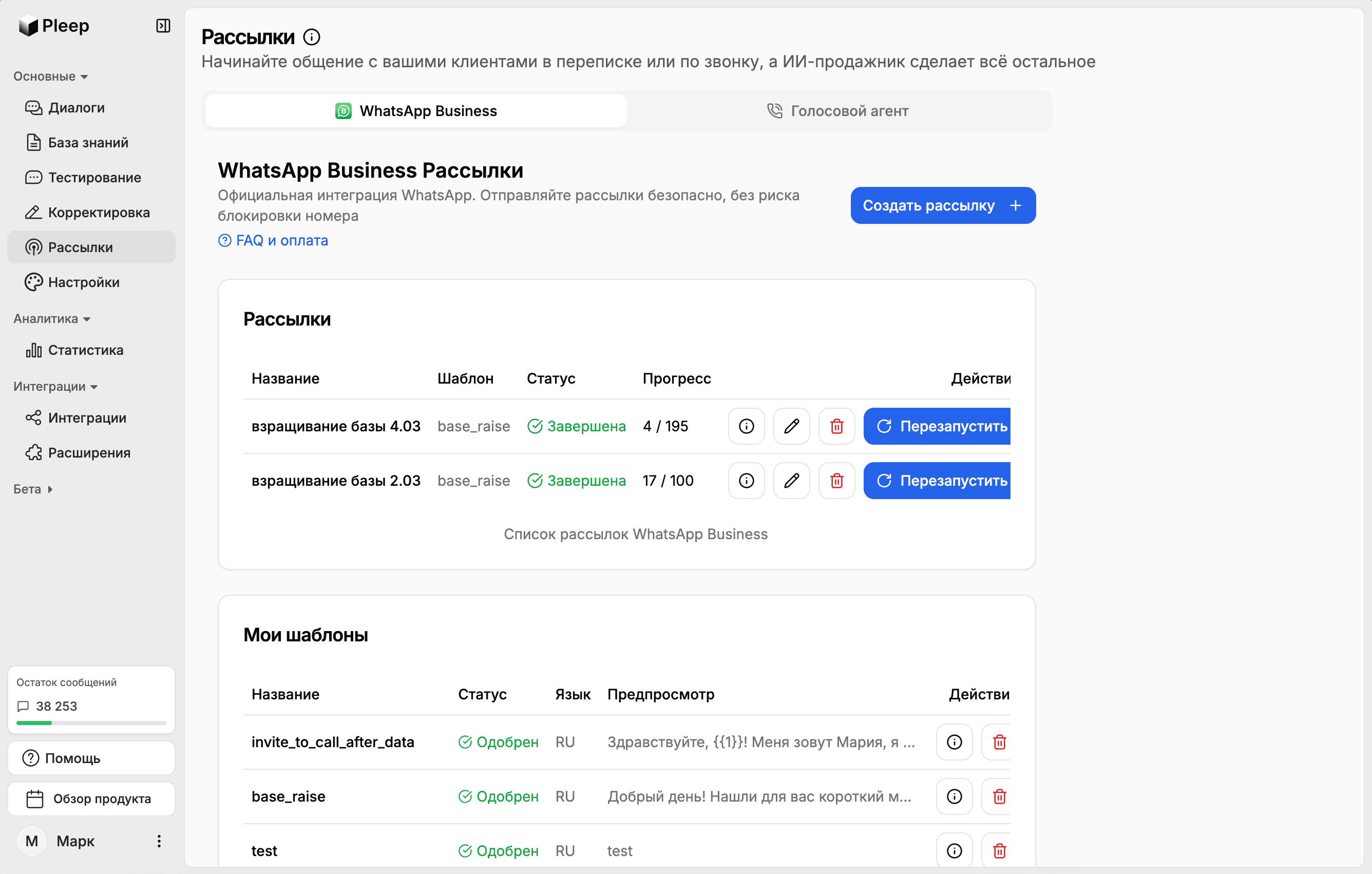This screenshot has width=1372, height=874.
Task: Edit the взращивание базы 4.03 campaign
Action: (x=791, y=426)
